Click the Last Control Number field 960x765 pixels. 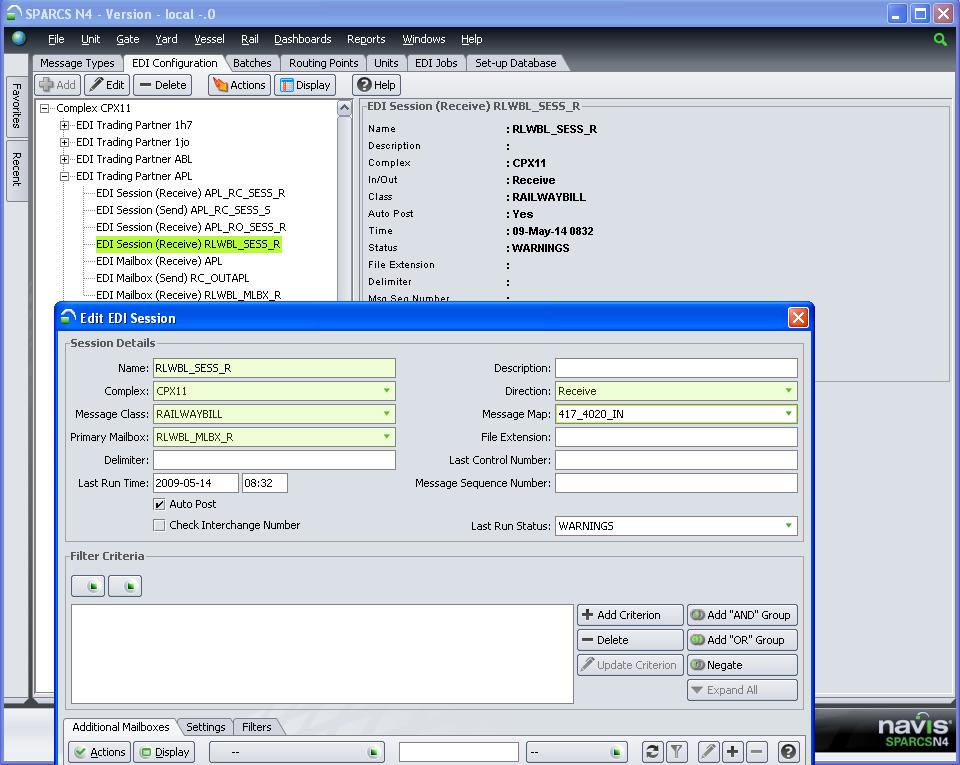point(676,460)
